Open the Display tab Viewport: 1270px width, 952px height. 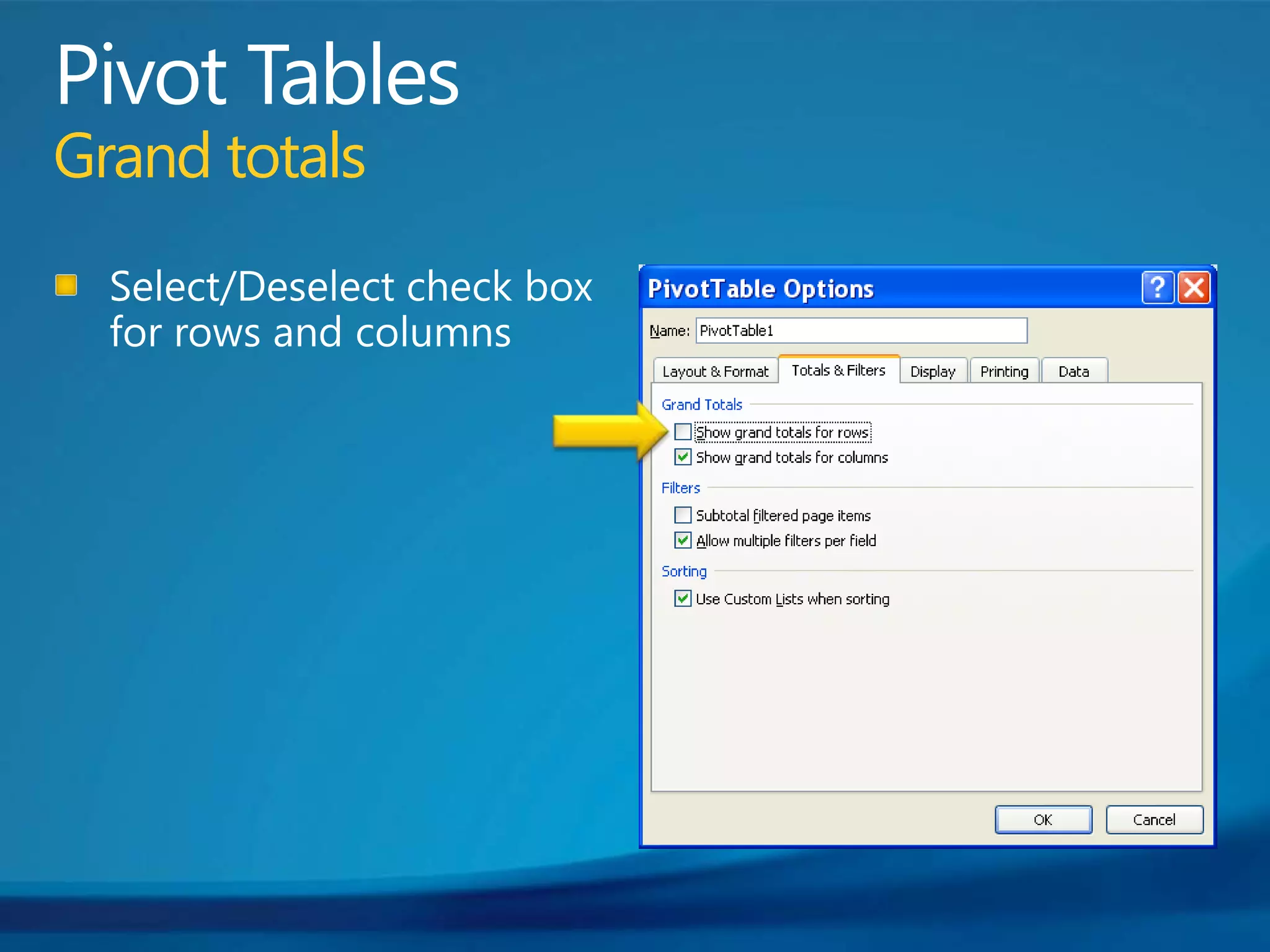tap(933, 371)
